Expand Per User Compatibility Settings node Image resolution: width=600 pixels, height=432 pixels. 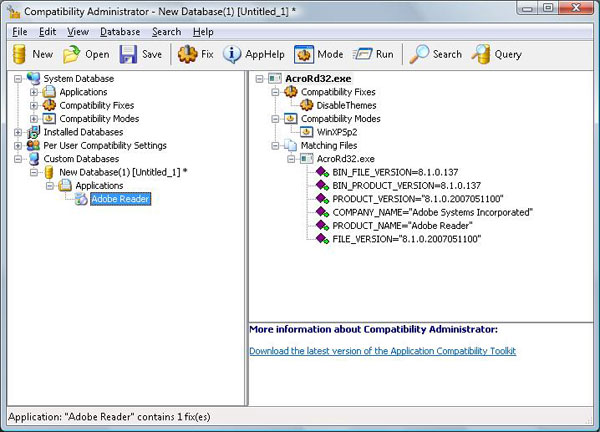coord(18,146)
